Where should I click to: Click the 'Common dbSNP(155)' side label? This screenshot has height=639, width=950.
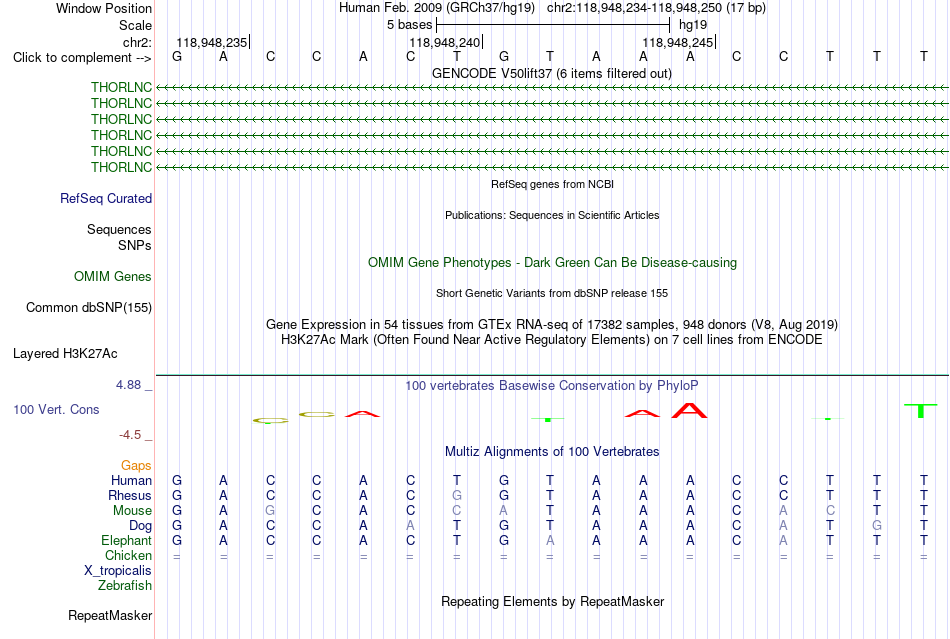coord(89,308)
